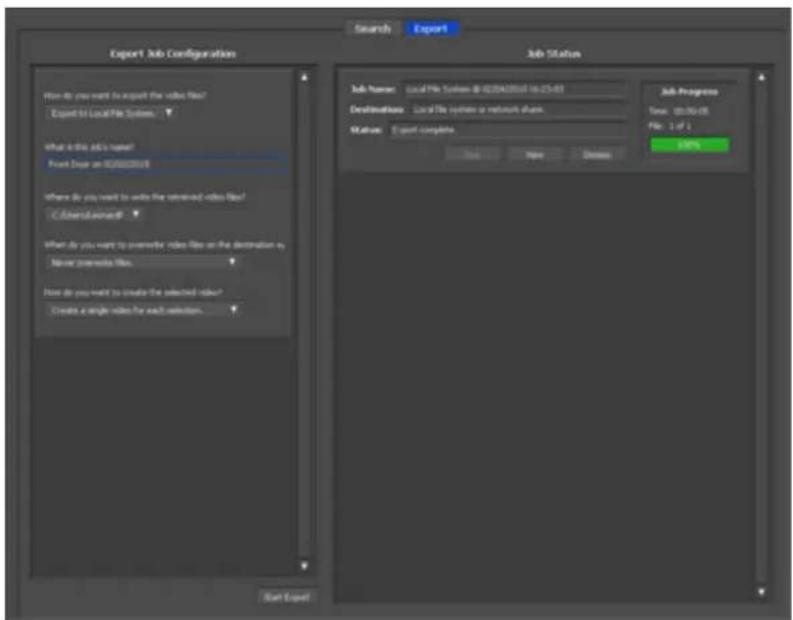Click the View button in Job Status
This screenshot has height=620, width=793.
[x=534, y=155]
